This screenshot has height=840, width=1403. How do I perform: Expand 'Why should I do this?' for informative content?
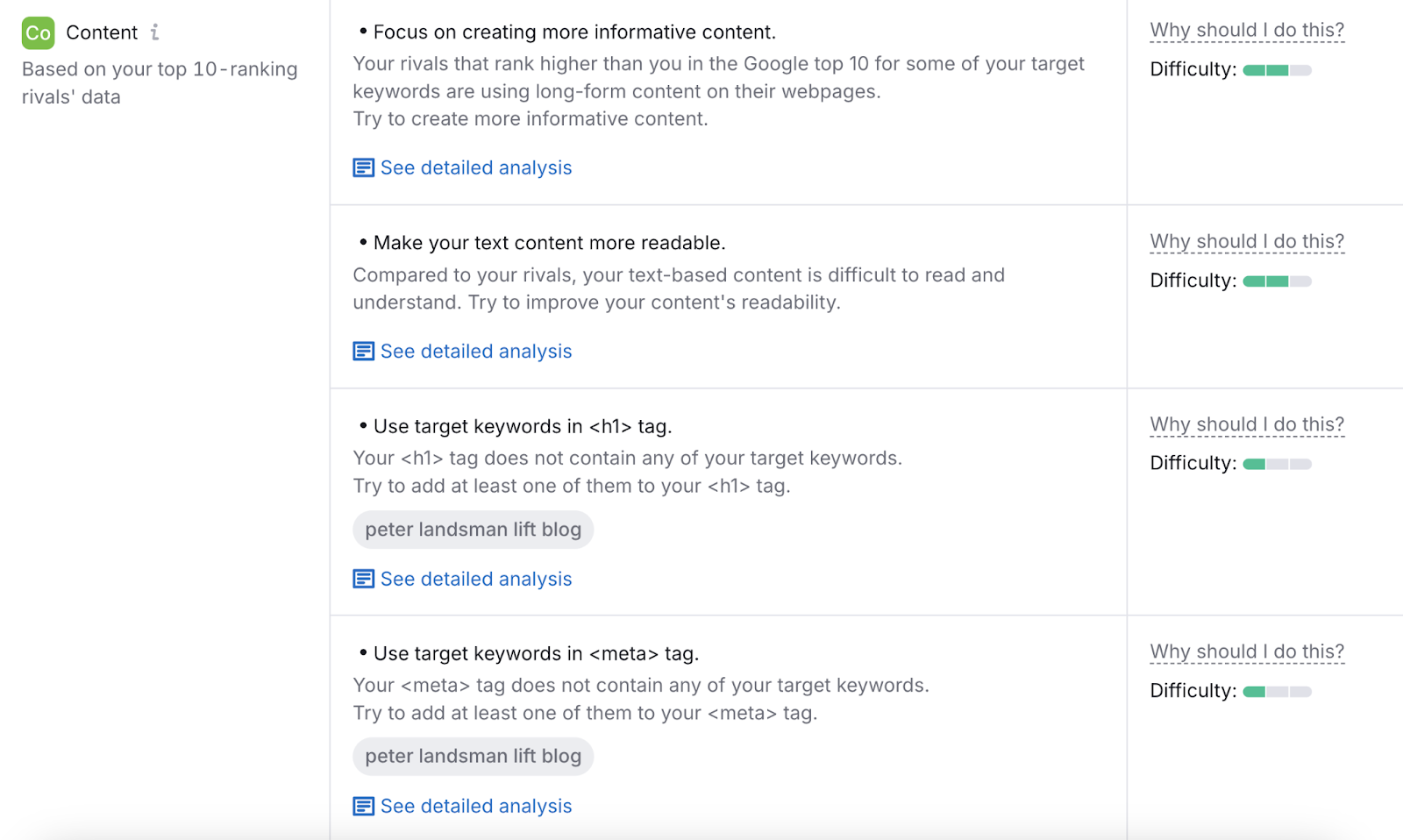tap(1246, 29)
